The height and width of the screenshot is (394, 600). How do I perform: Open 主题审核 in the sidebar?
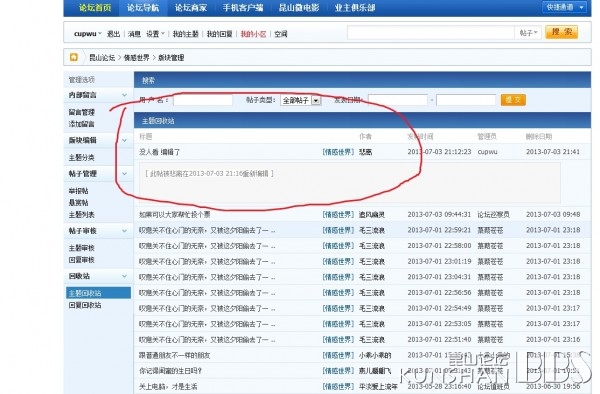click(82, 248)
